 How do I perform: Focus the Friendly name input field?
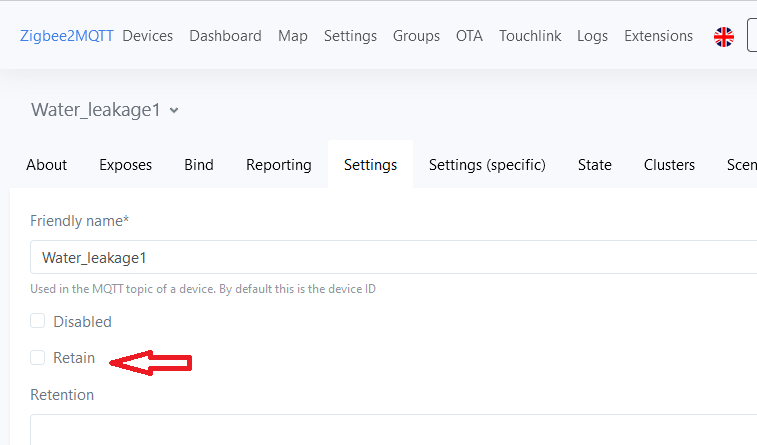click(x=393, y=257)
